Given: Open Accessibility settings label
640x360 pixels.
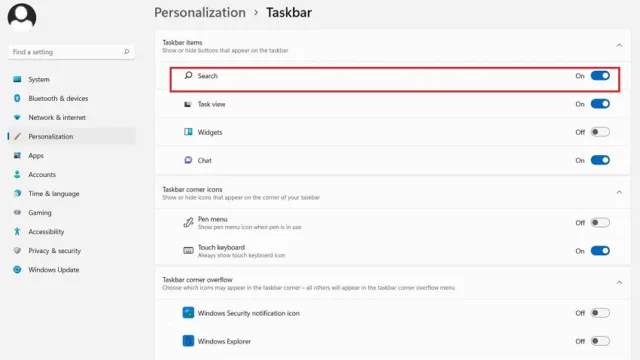Looking at the screenshot, I should coord(46,231).
